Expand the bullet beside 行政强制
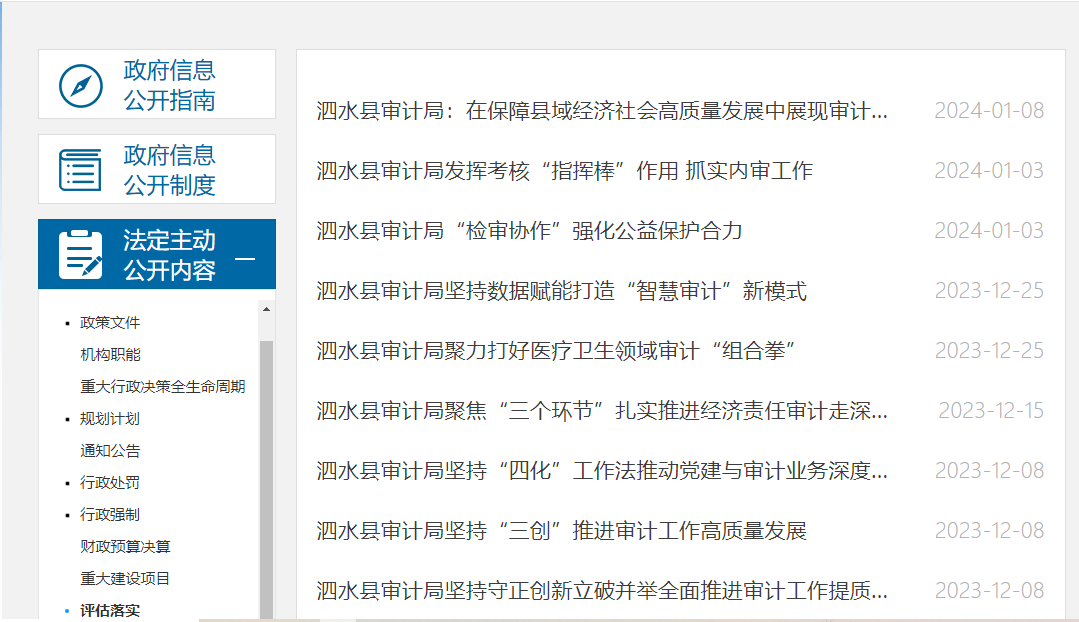Image resolution: width=1079 pixels, height=622 pixels. [67, 515]
